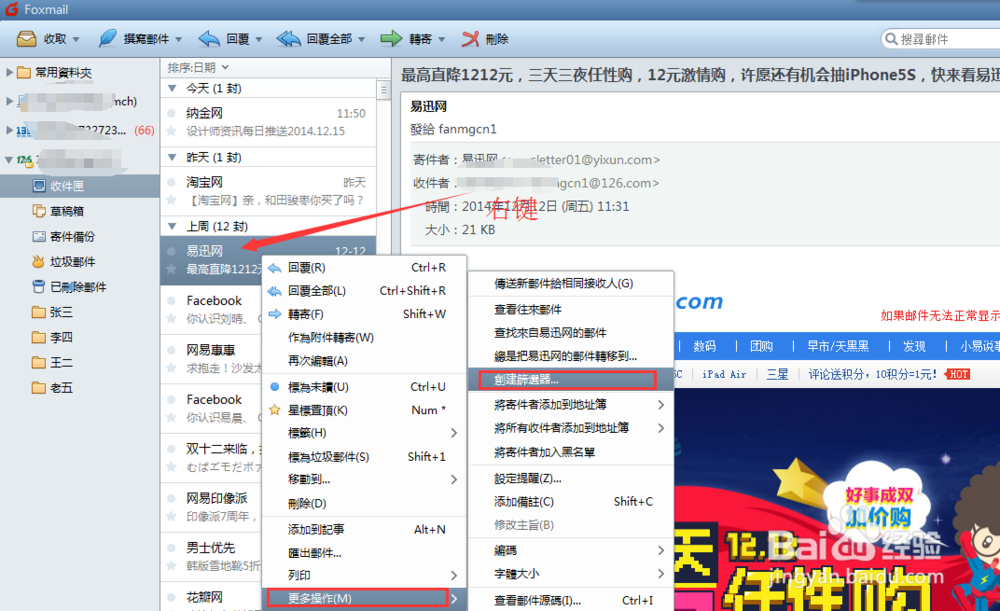Click the 回覆全部 double-arrow toolbar icon
Viewport: 1000px width, 611px height.
[288, 39]
